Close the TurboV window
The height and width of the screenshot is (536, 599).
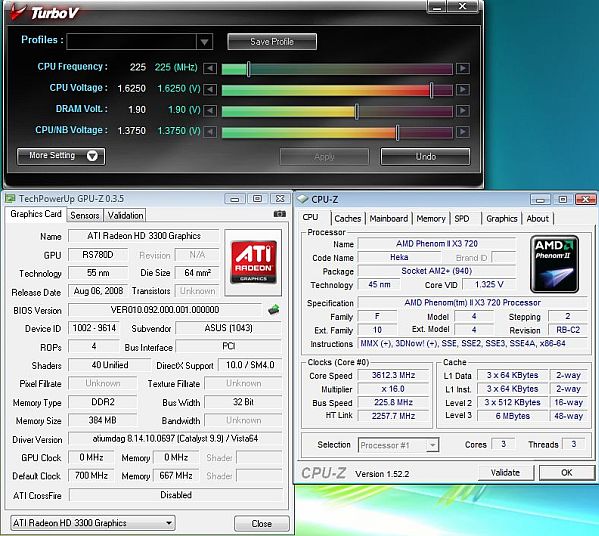click(x=463, y=6)
